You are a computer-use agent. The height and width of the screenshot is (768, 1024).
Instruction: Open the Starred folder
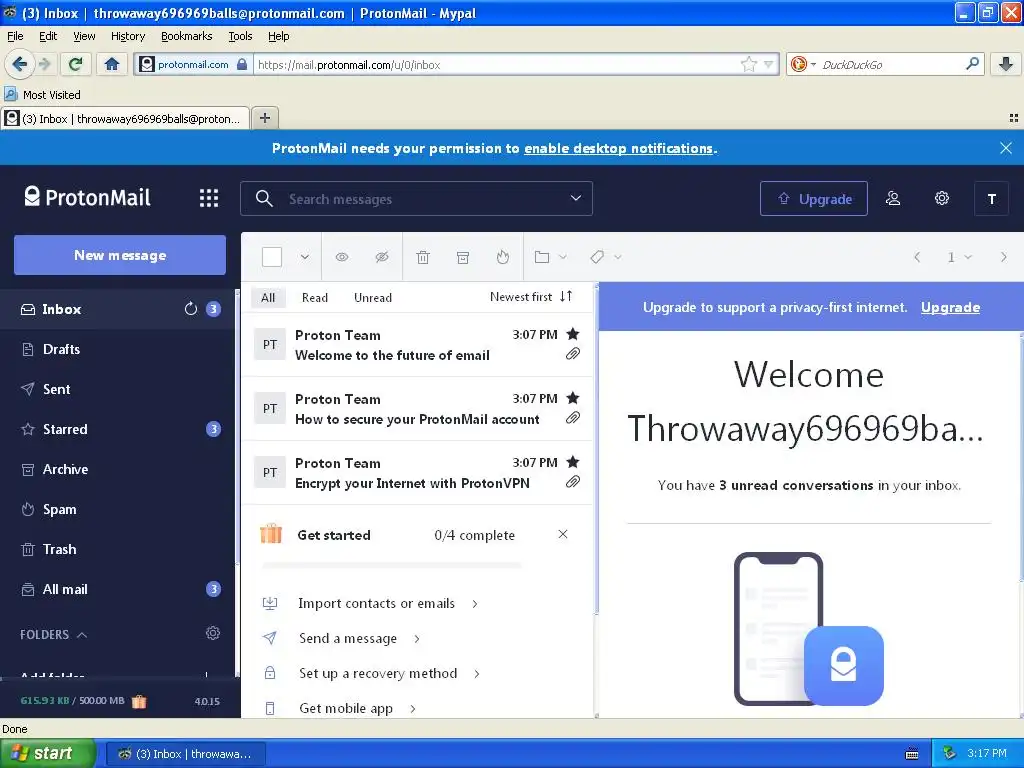point(118,429)
